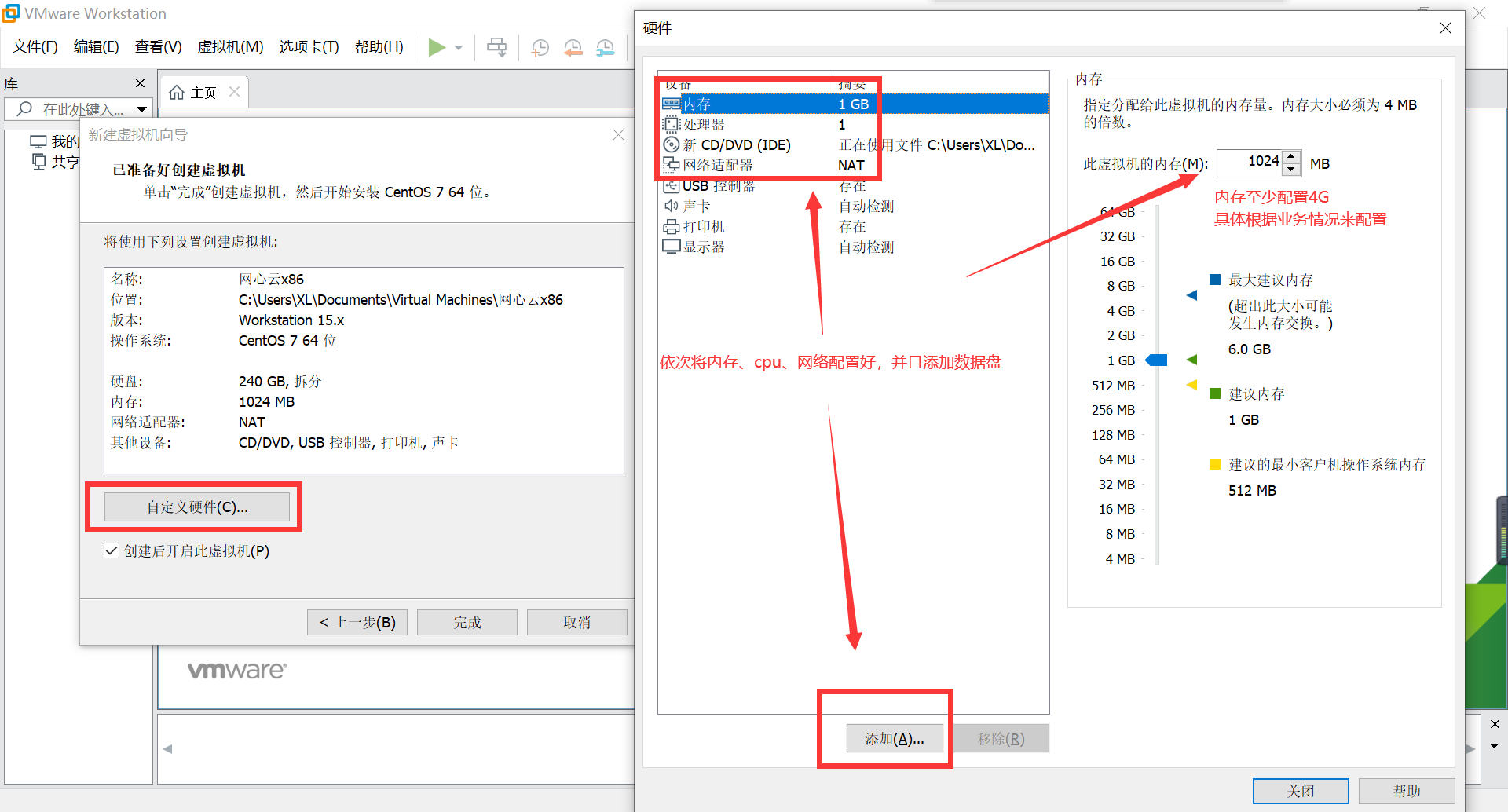Viewport: 1508px width, 812px height.
Task: Click the green recommended memory marker
Action: pyautogui.click(x=1191, y=360)
